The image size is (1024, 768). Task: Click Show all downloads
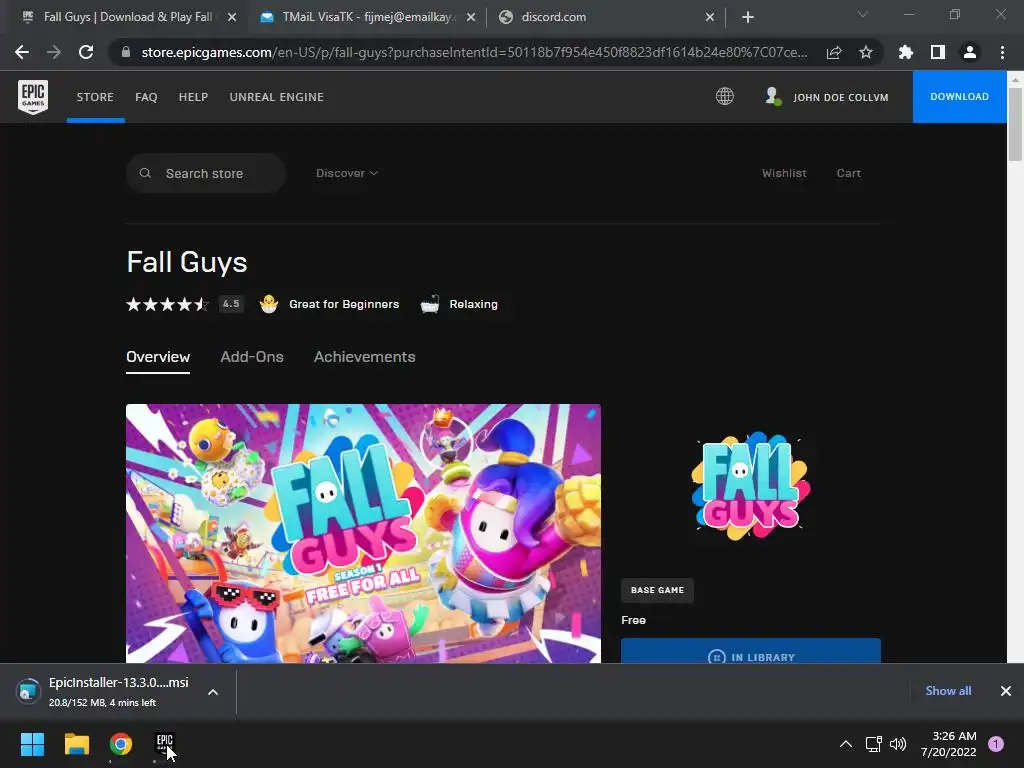tap(948, 691)
